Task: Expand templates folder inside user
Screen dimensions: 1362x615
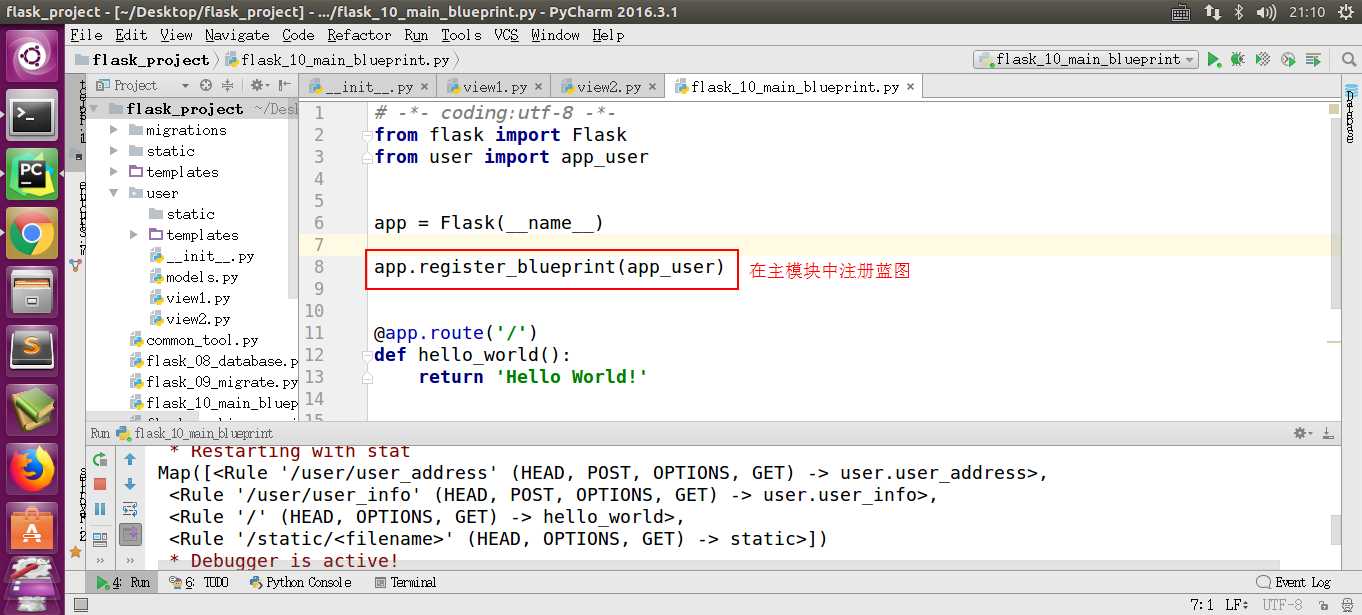Action: 134,235
